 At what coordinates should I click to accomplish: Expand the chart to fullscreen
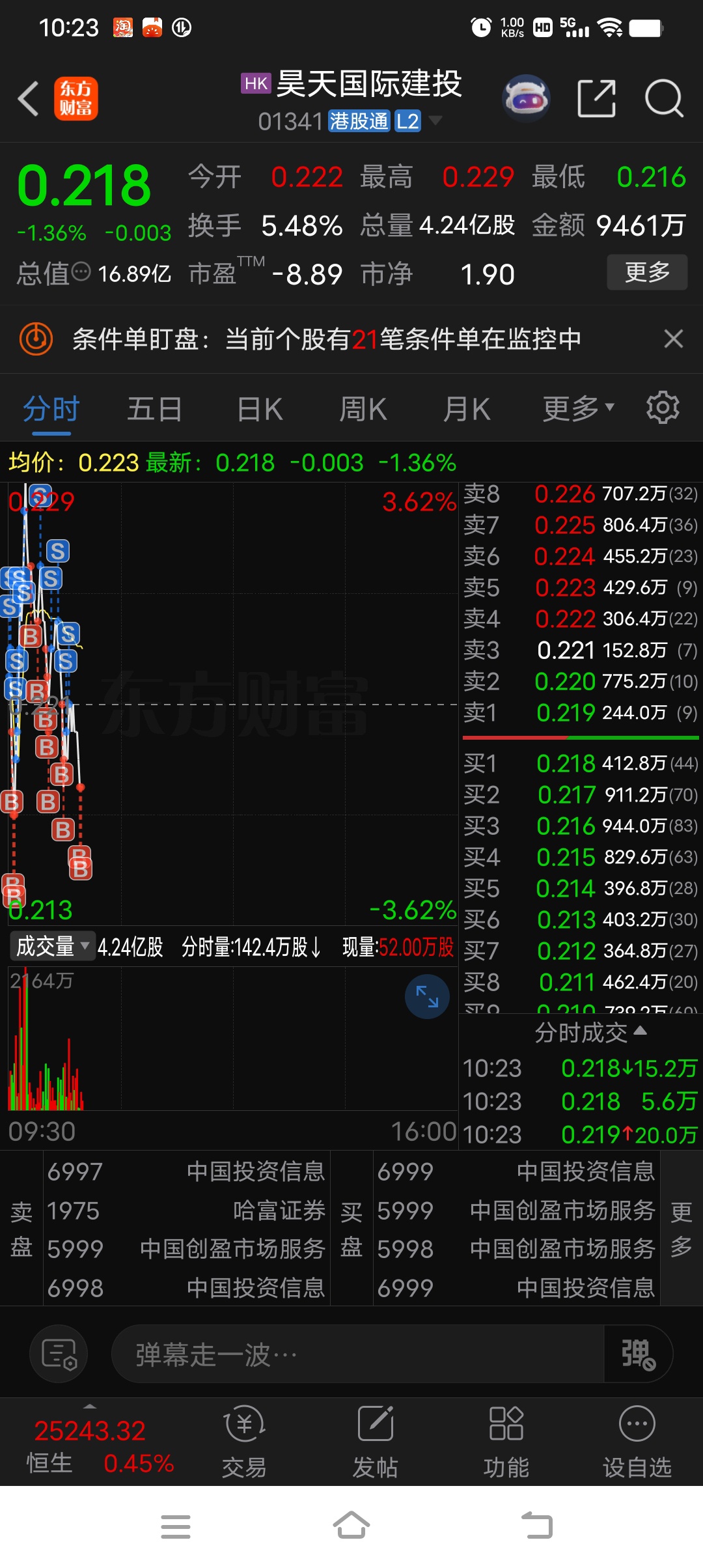(427, 996)
